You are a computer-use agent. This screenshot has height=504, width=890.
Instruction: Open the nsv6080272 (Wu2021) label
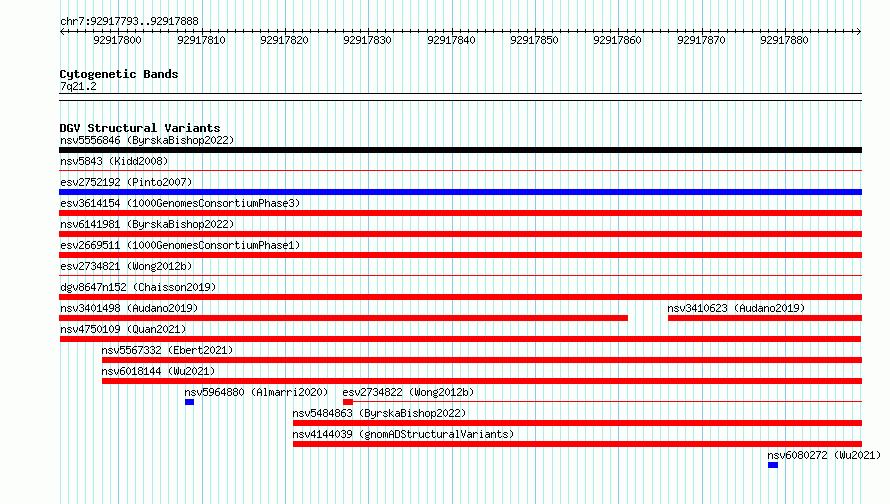tap(824, 455)
